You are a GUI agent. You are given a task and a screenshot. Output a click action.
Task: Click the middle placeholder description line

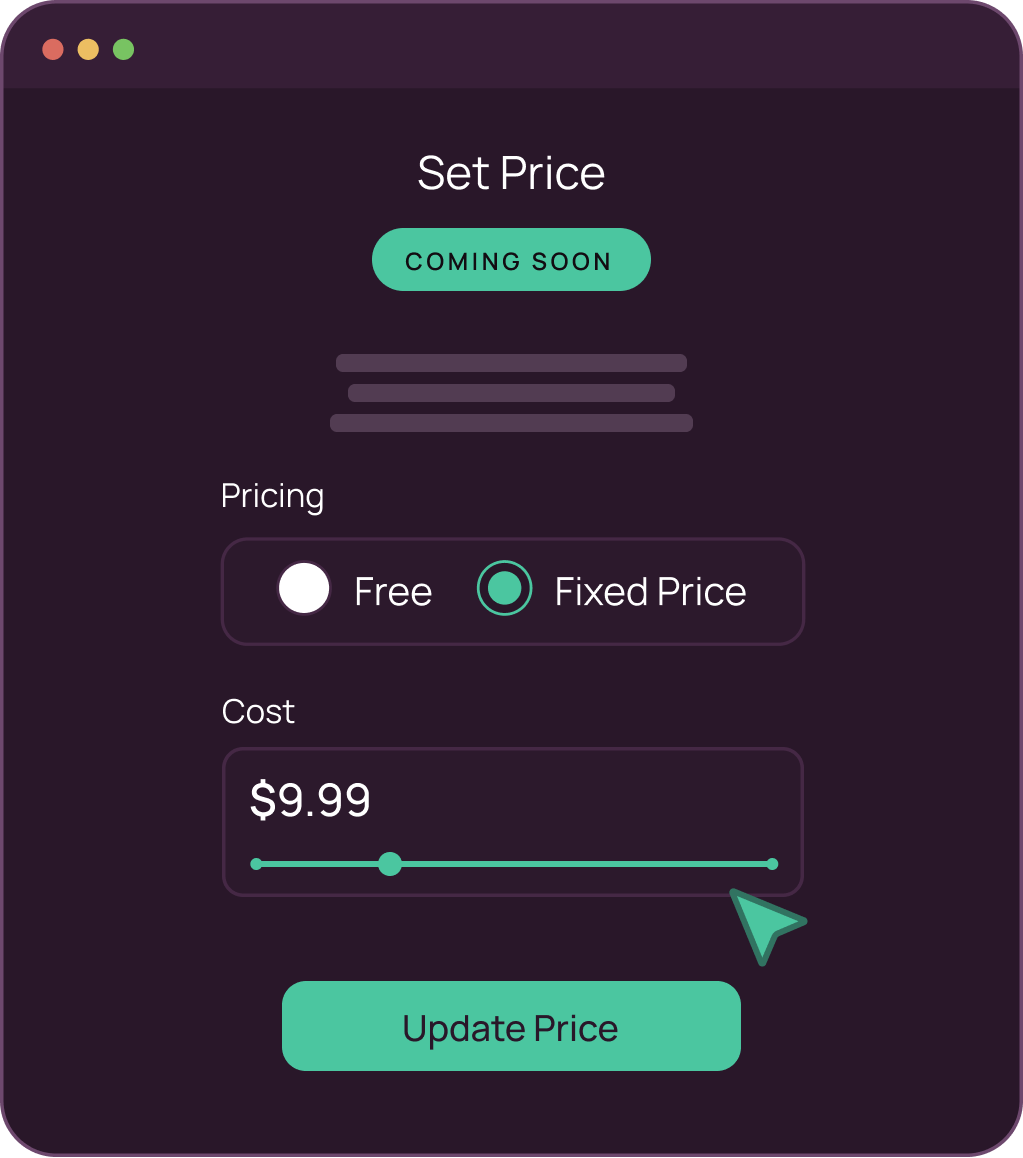511,392
